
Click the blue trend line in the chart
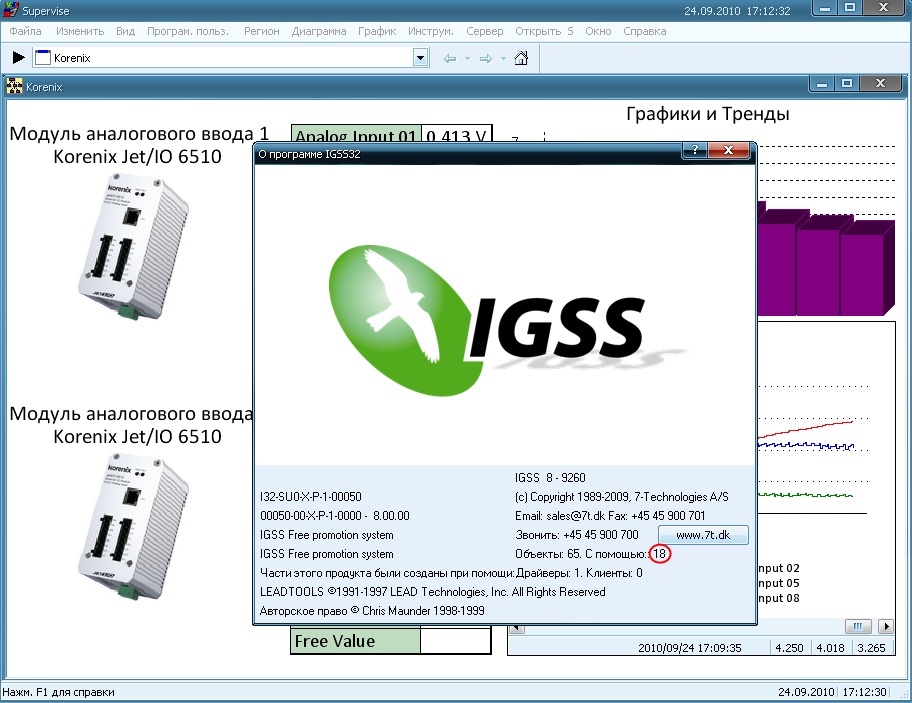806,445
